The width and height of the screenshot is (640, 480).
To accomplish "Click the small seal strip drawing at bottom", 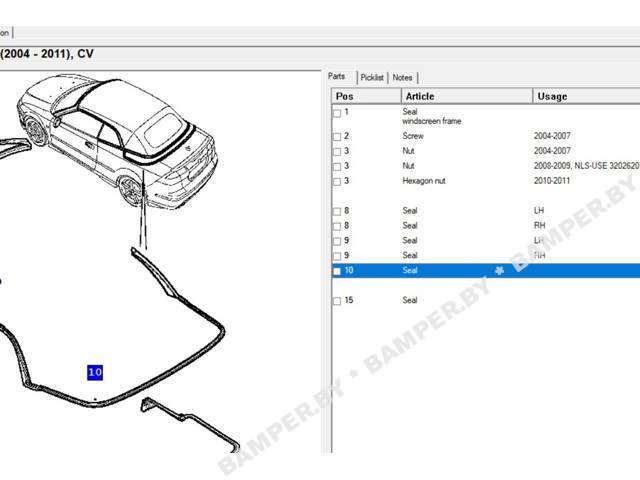I will click(190, 425).
